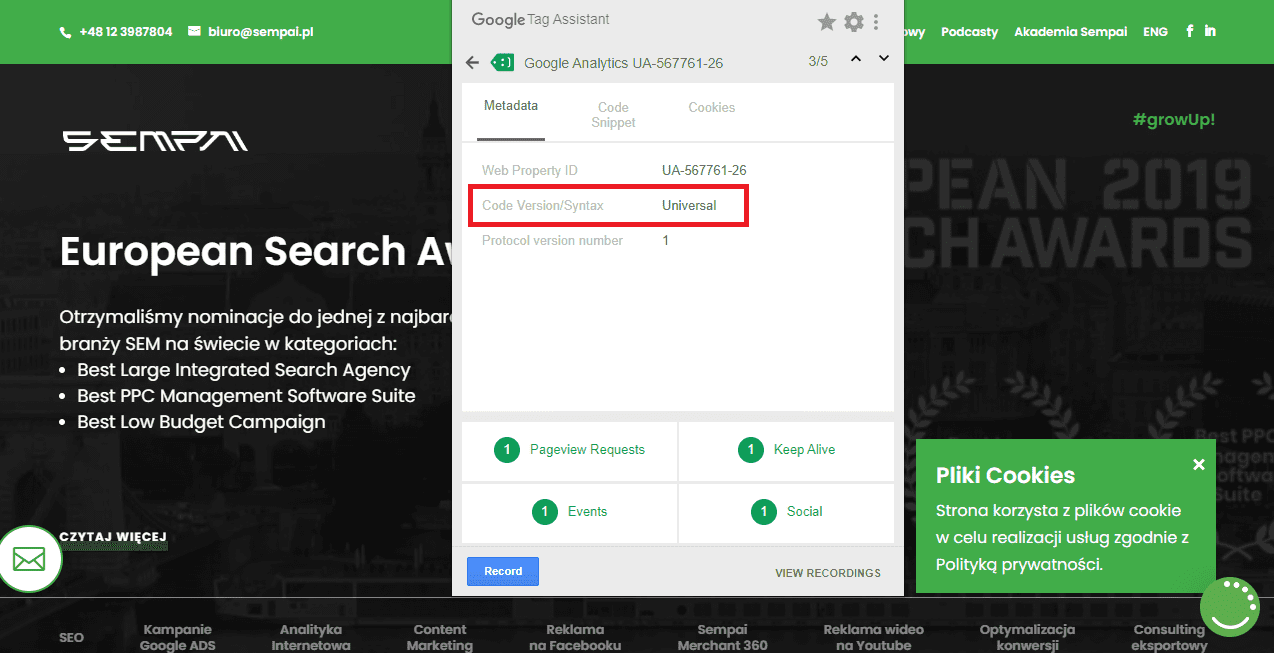Click Code Version/Syntax value Universal
The height and width of the screenshot is (653, 1274).
click(x=689, y=206)
